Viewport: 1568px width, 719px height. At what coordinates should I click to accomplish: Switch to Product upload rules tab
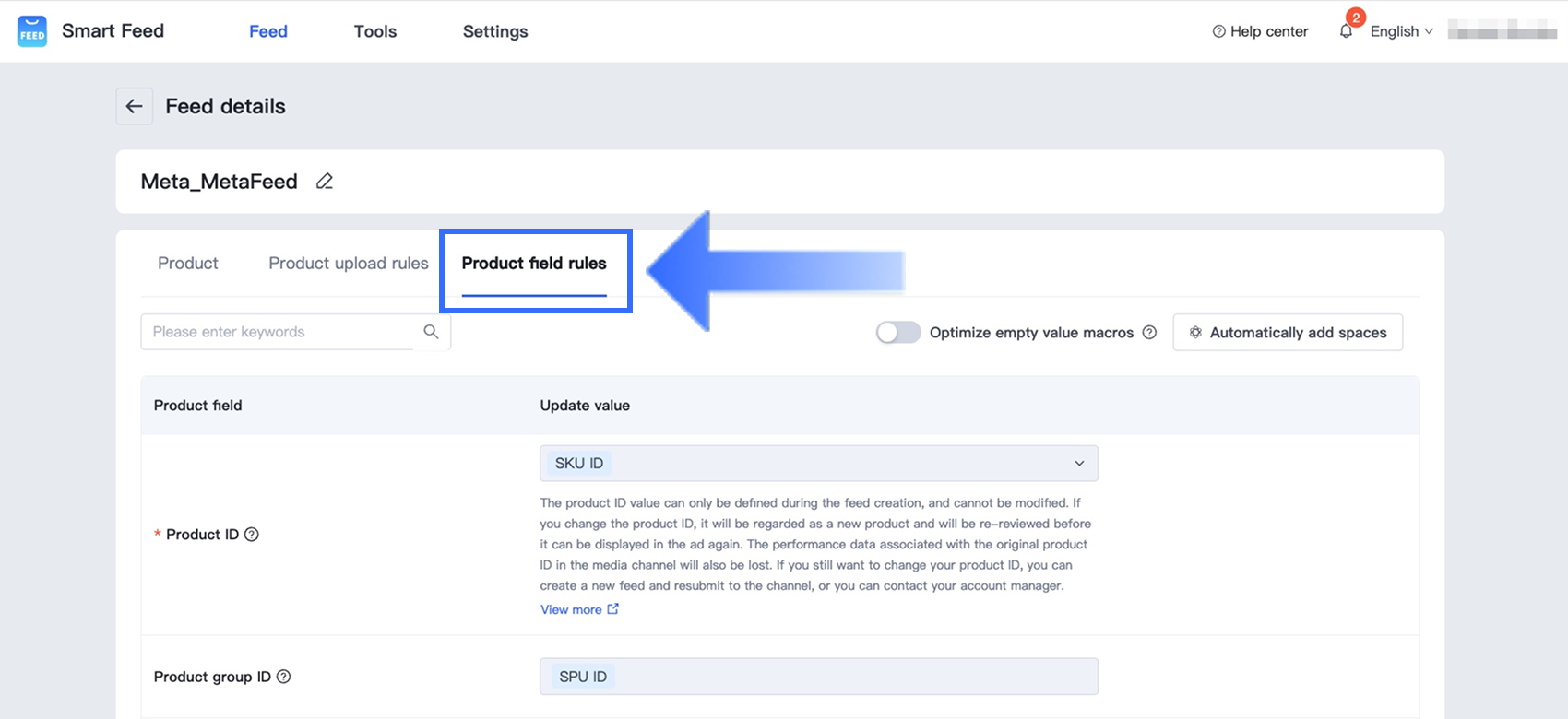pos(349,264)
